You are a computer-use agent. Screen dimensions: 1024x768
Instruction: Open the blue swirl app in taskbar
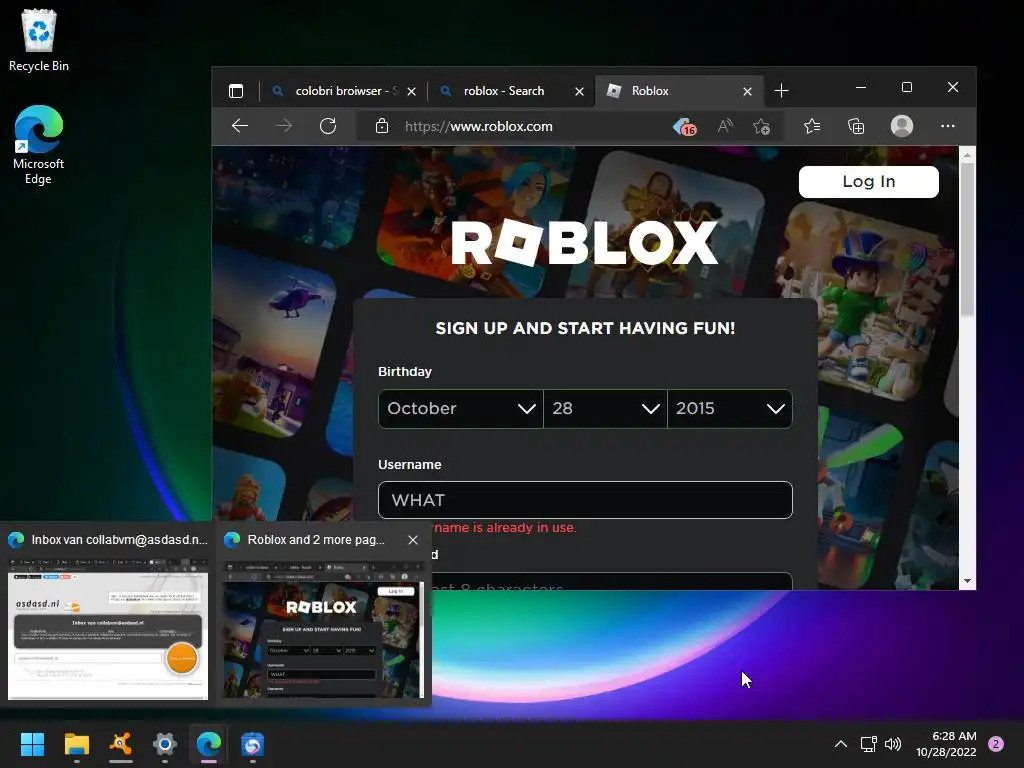(x=253, y=744)
